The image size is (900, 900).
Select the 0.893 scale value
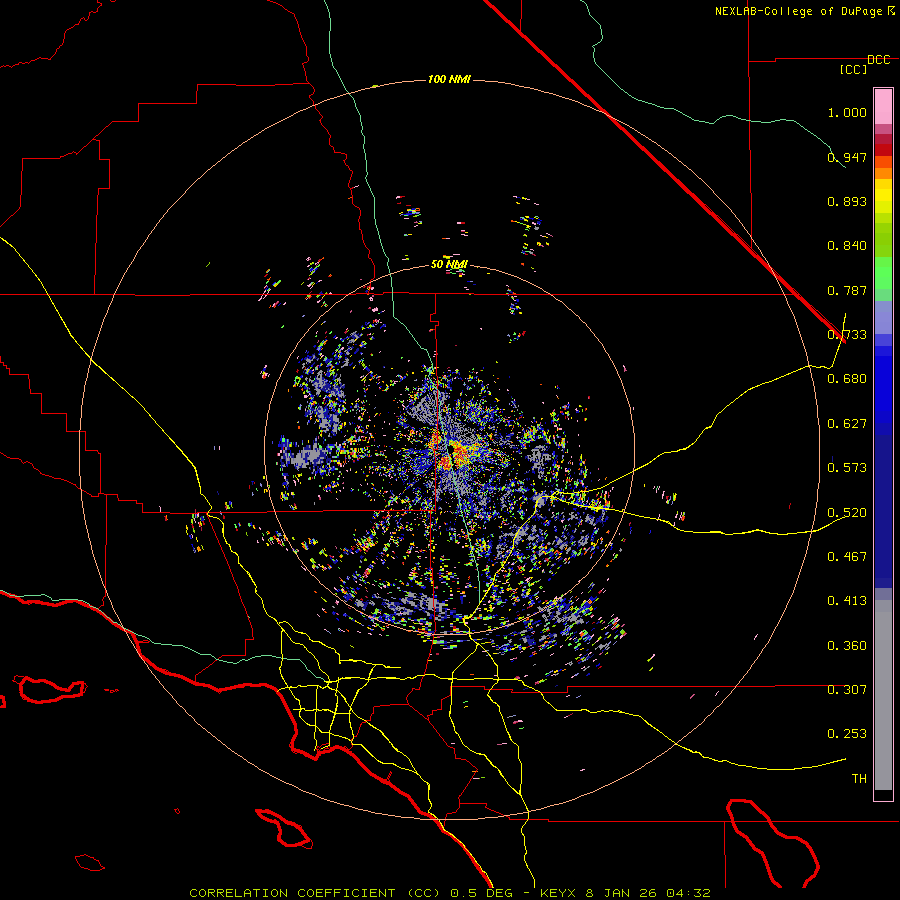tap(847, 201)
